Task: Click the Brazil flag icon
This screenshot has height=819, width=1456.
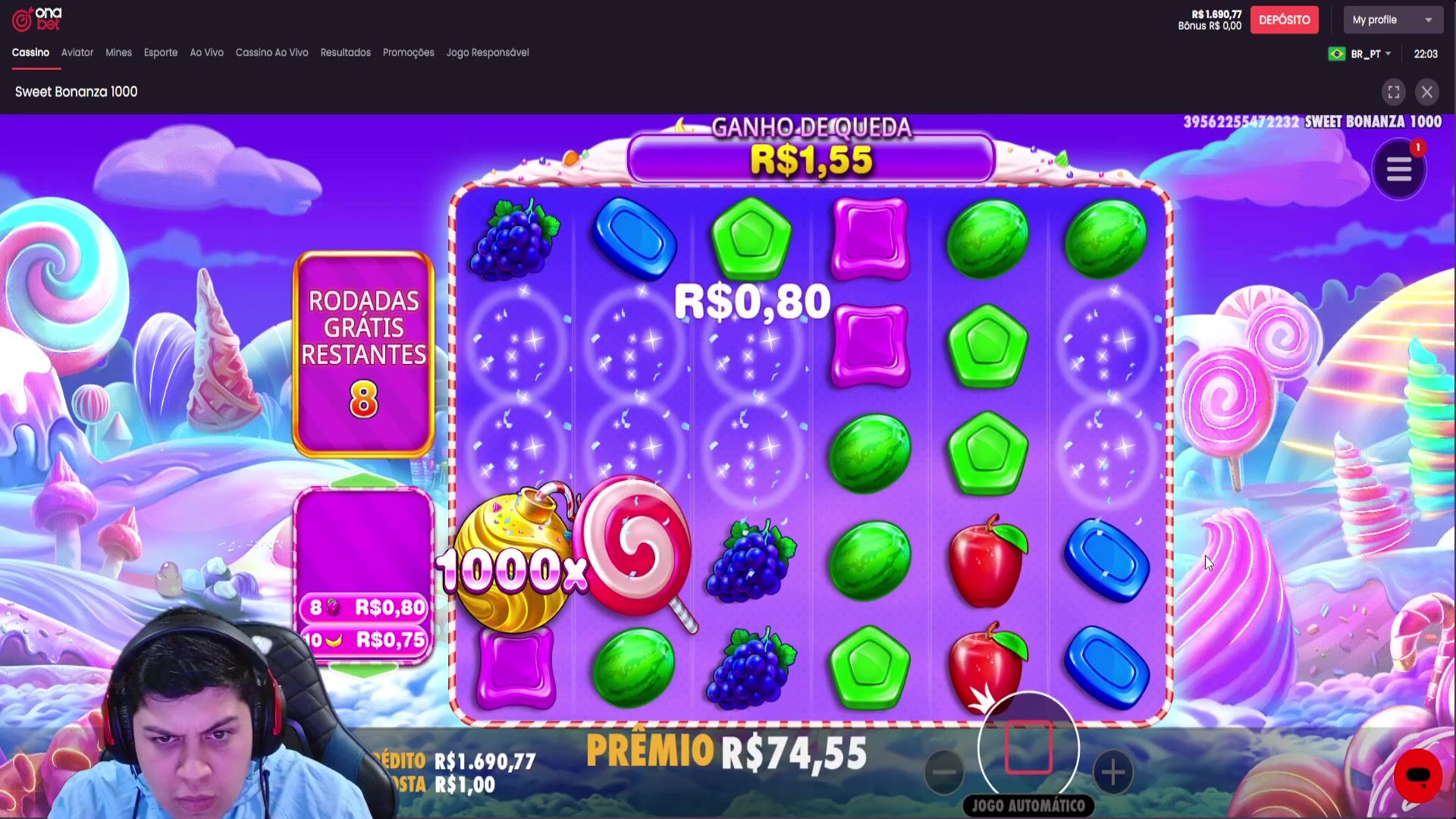Action: pyautogui.click(x=1337, y=54)
